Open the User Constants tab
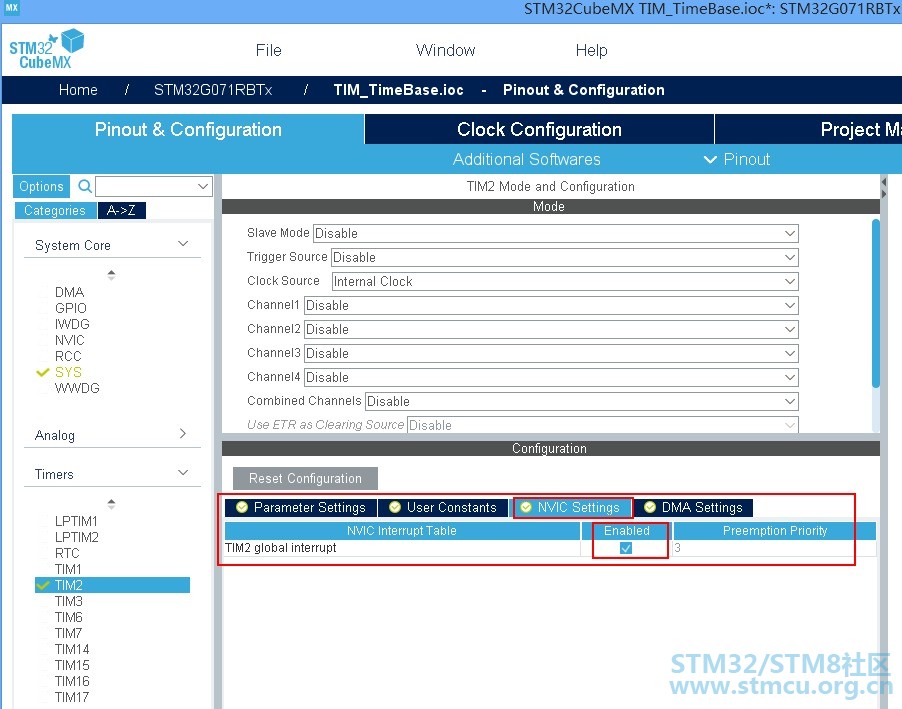 coord(444,507)
